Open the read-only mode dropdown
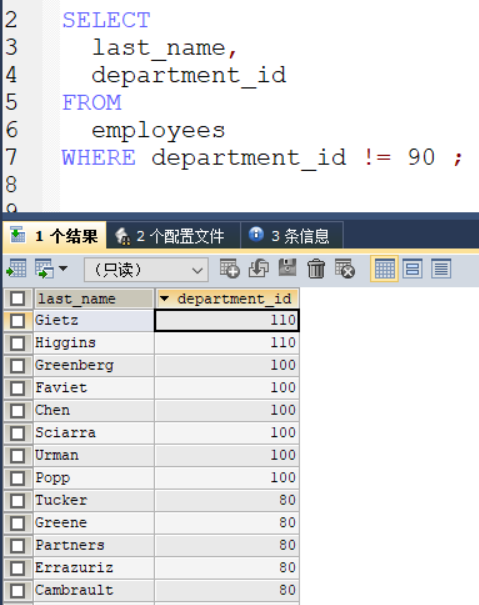Viewport: 479px width, 605px height. click(146, 270)
